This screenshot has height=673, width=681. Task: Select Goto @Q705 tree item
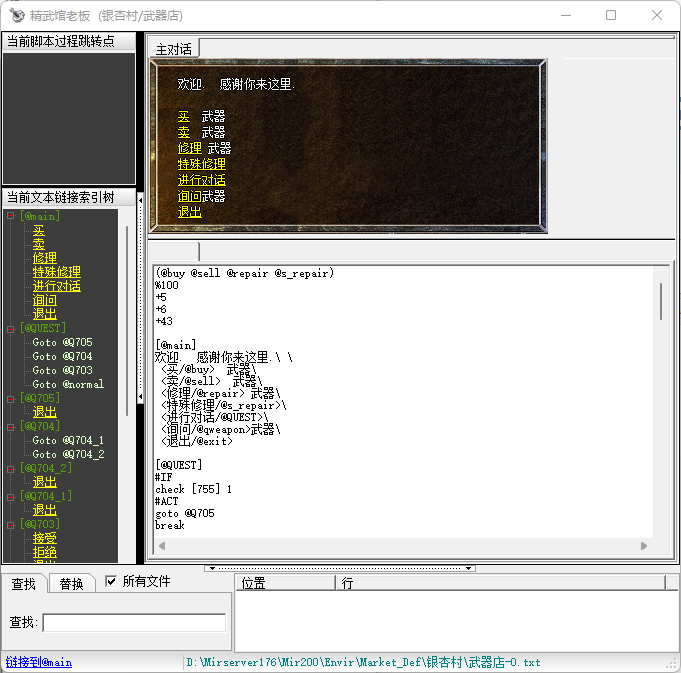[x=62, y=342]
